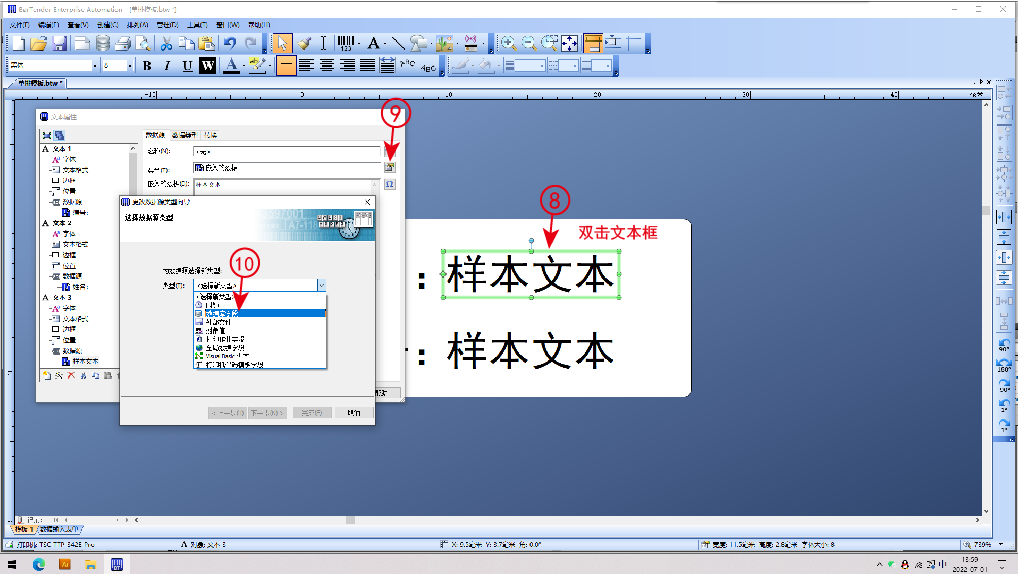1018x574 pixels.
Task: Click the font color A button
Action: point(230,66)
